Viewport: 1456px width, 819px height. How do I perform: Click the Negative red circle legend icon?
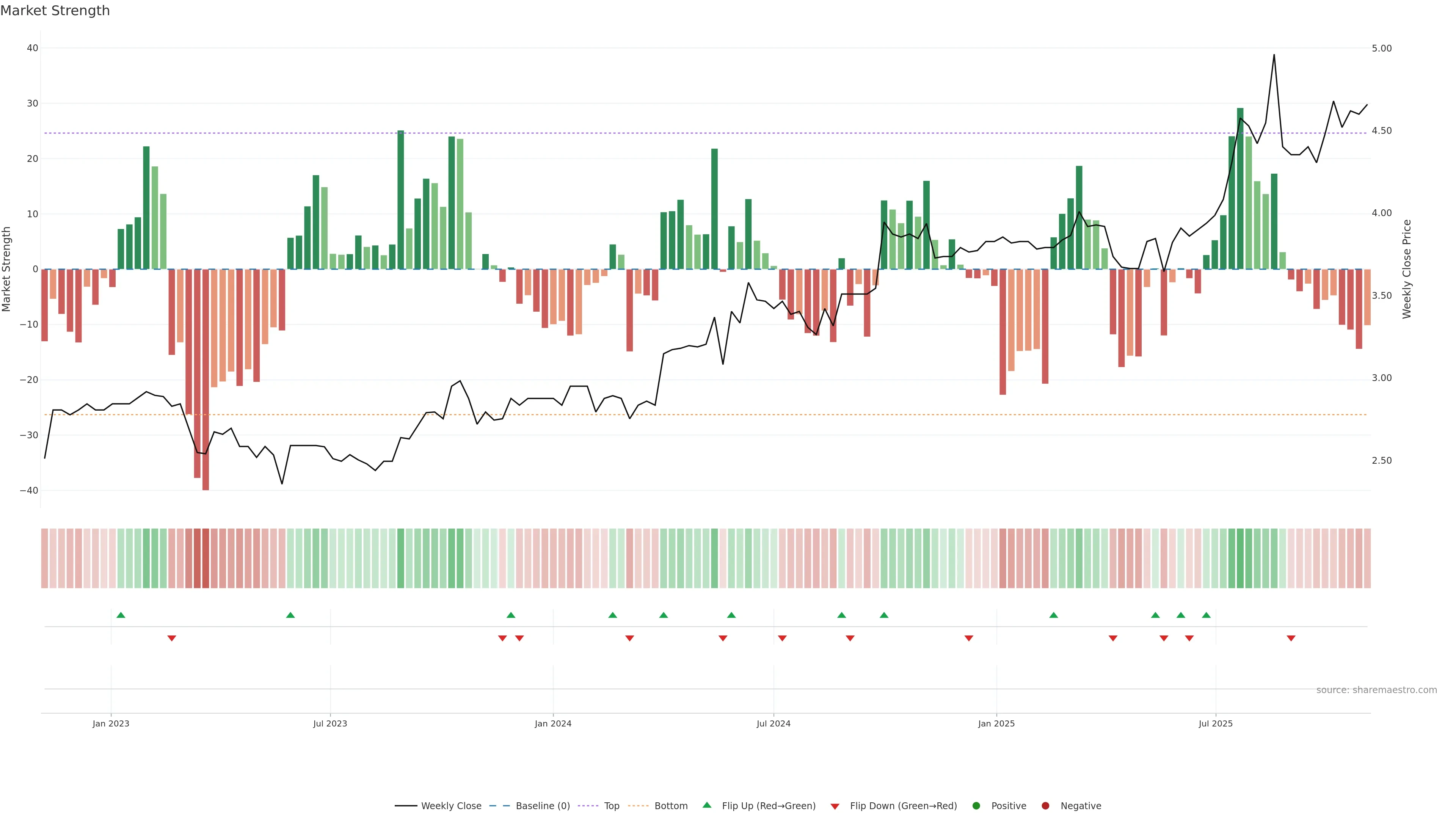pyautogui.click(x=1045, y=805)
